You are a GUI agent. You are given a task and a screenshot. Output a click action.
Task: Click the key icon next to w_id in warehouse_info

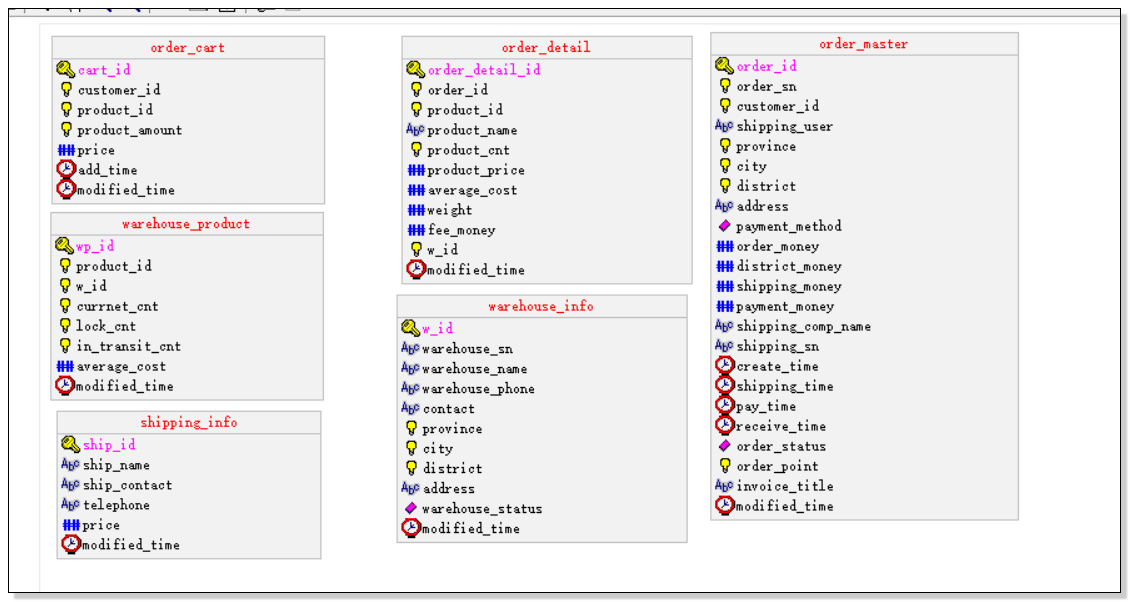pyautogui.click(x=410, y=328)
